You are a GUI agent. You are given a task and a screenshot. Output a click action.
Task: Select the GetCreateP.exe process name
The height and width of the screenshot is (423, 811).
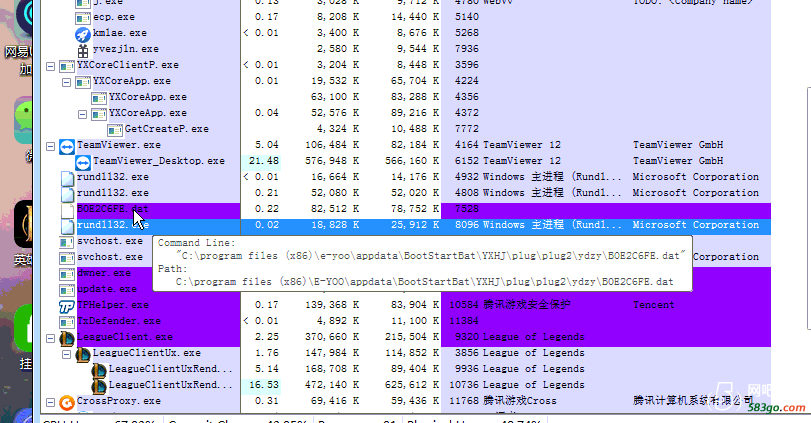pos(167,129)
